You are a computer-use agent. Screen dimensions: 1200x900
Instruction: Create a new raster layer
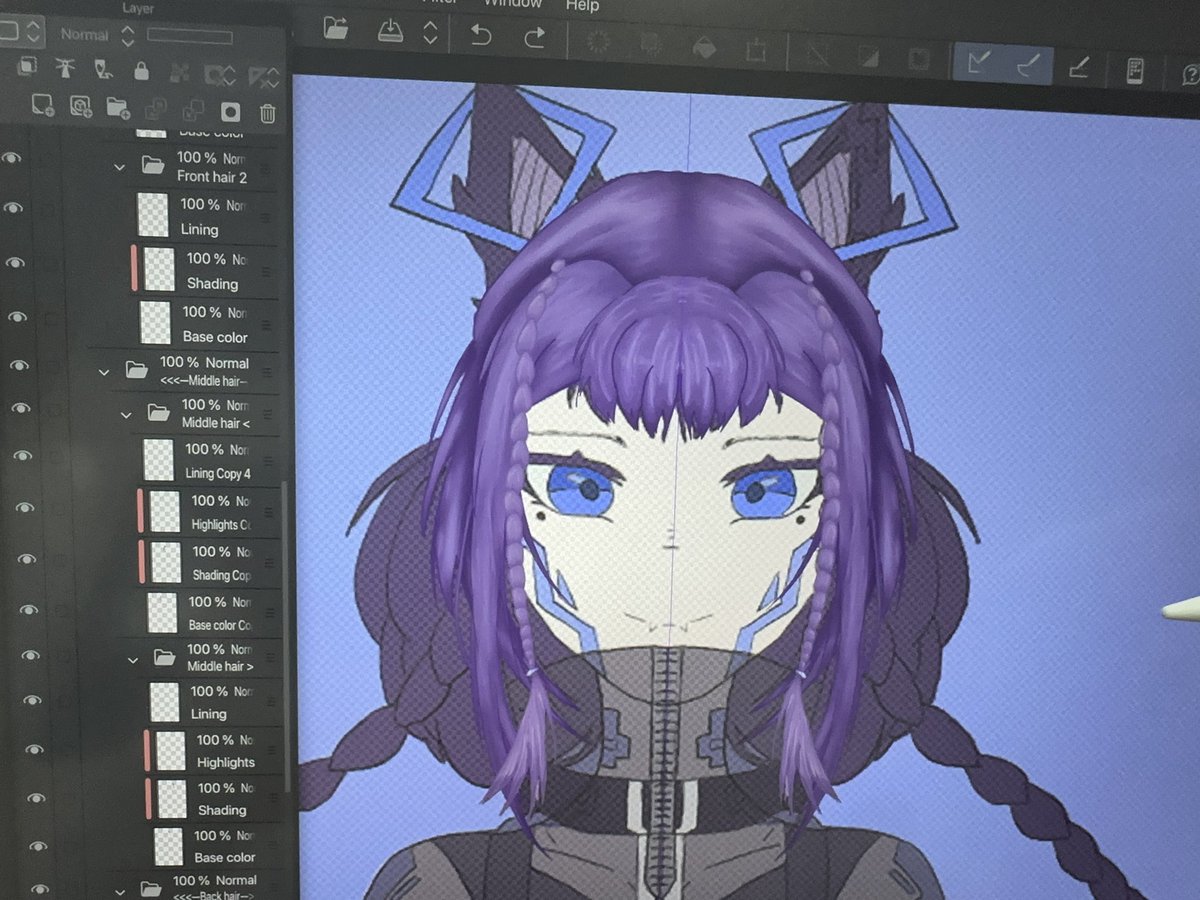tap(45, 108)
